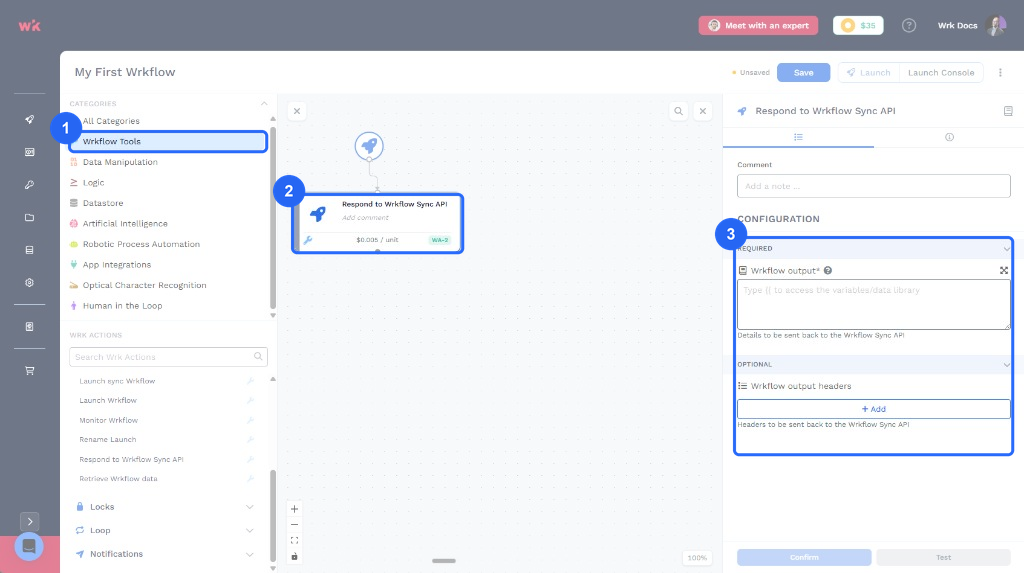Click the $35 credits balance
Screen dimensions: 1024x573
[x=858, y=25]
